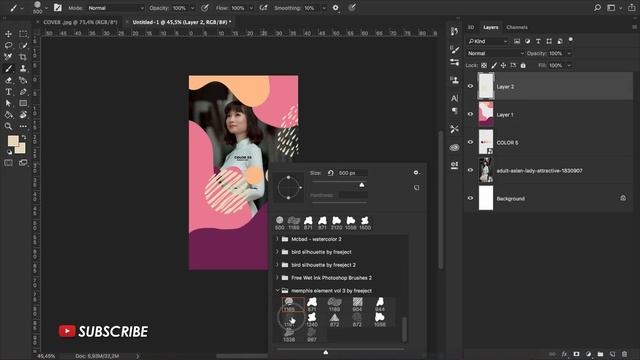Expand Free Wet Ink Photoshop Brushes 2
640x360 pixels.
click(278, 278)
